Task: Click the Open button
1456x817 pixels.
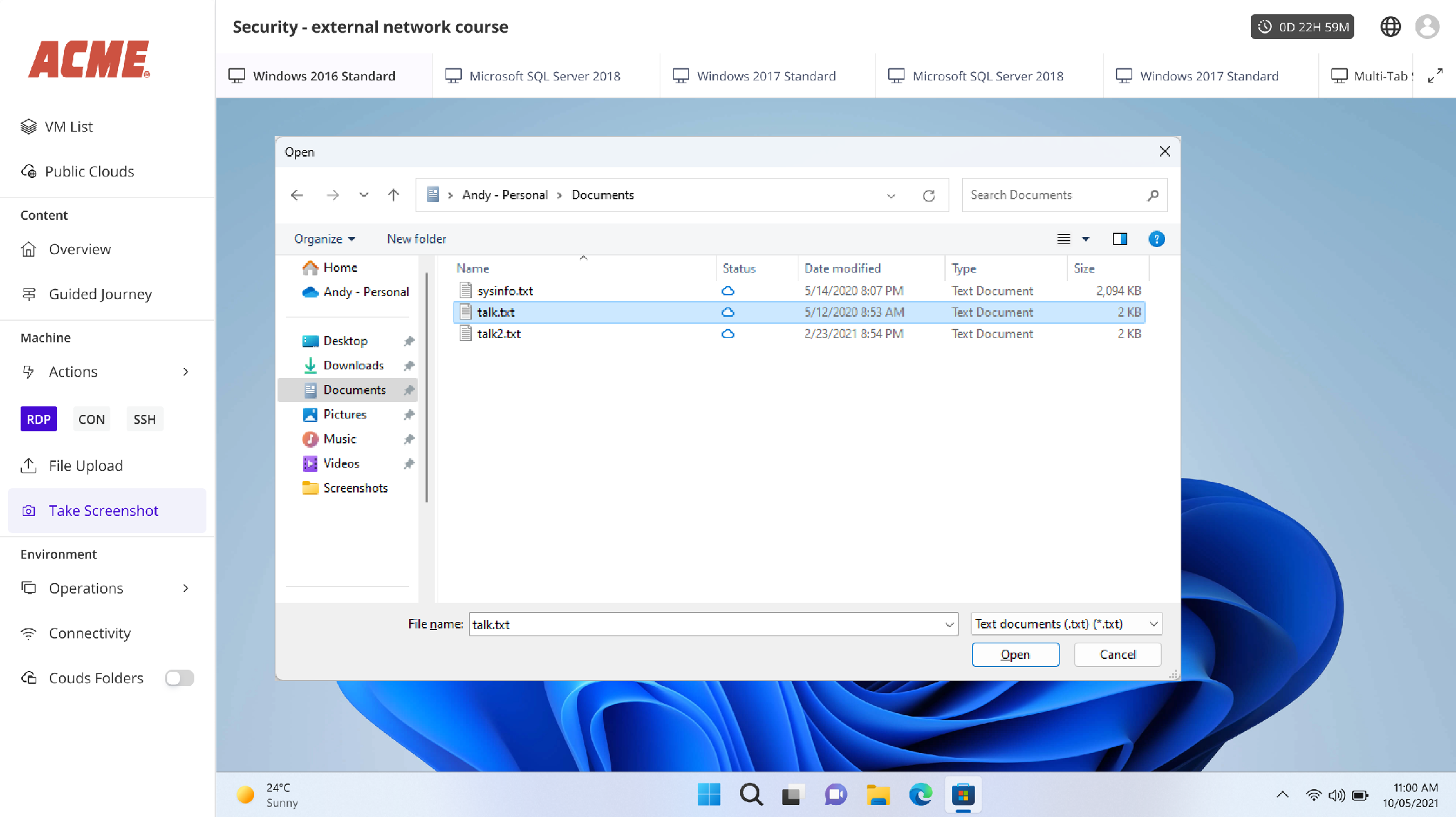Action: 1015,655
